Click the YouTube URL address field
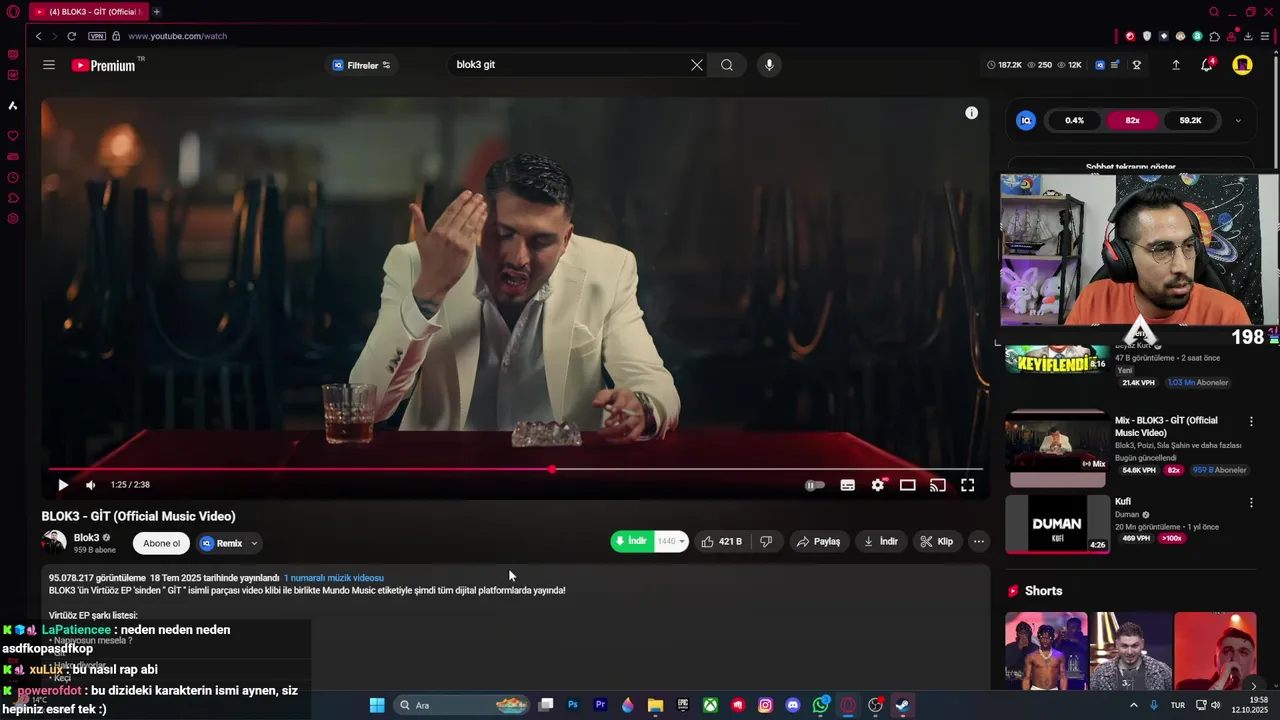This screenshot has height=720, width=1280. coord(177,36)
